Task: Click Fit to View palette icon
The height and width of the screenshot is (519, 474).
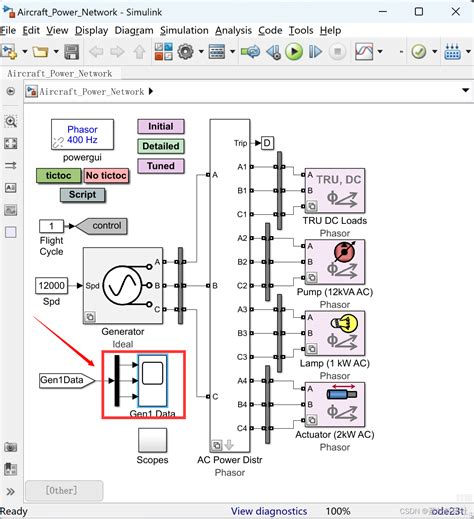Action: click(x=11, y=144)
